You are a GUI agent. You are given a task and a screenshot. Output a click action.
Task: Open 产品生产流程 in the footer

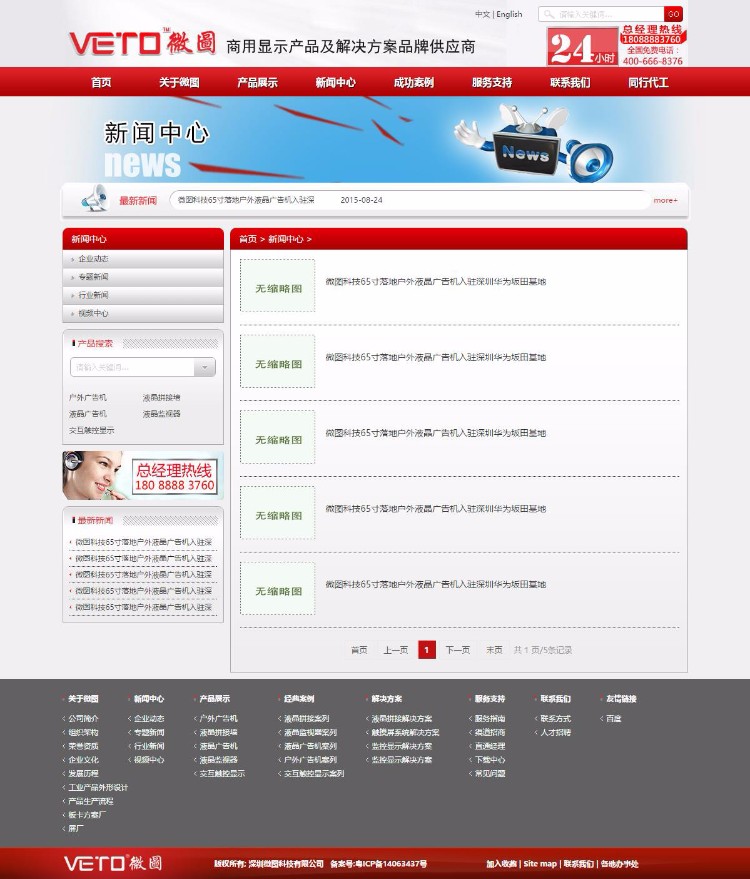[91, 802]
